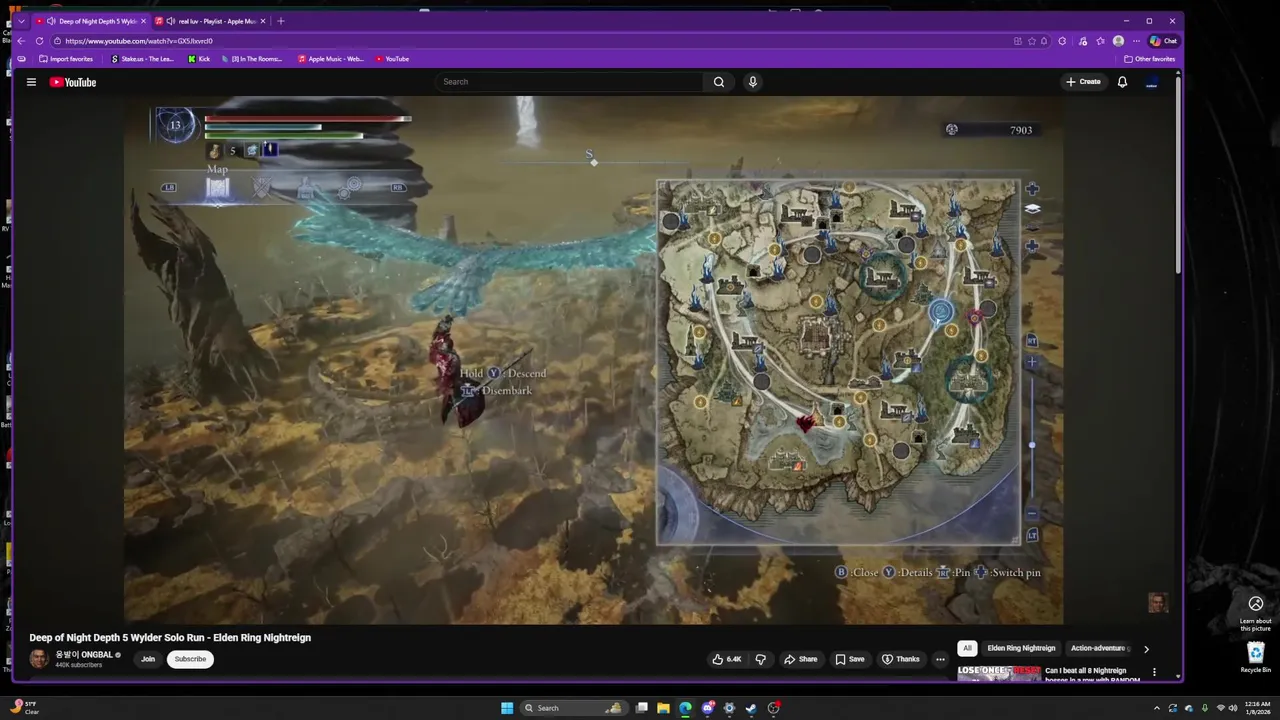1280x720 pixels.
Task: Select the All filter chip
Action: pyautogui.click(x=967, y=648)
